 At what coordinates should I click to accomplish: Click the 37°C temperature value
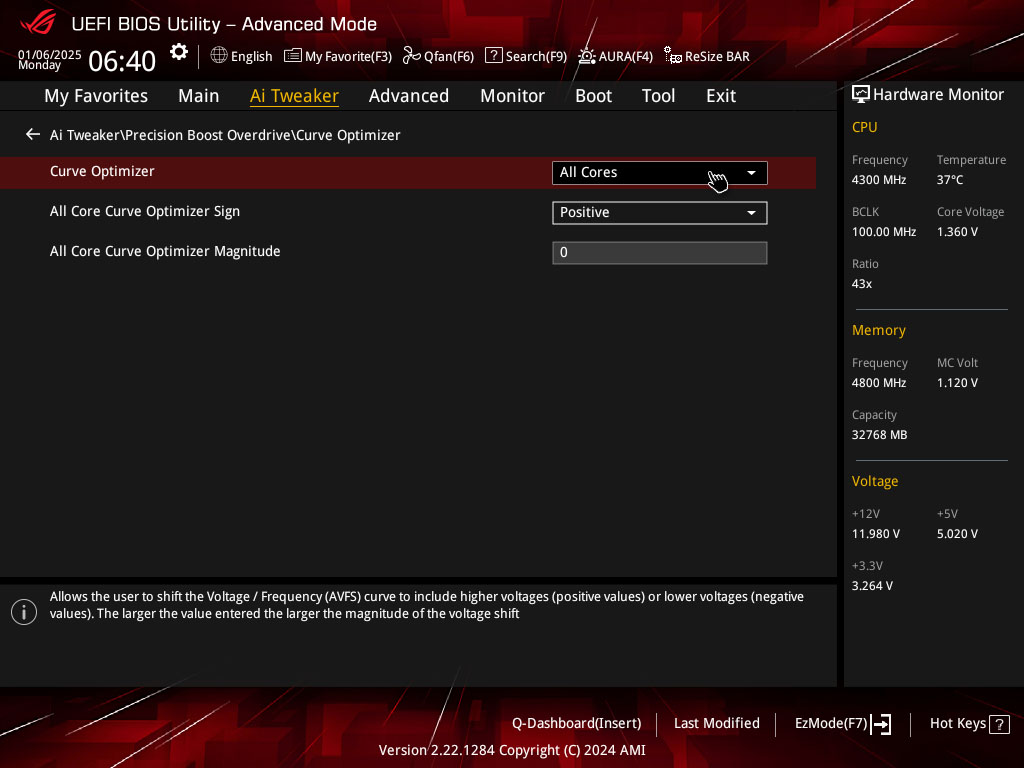click(x=950, y=180)
